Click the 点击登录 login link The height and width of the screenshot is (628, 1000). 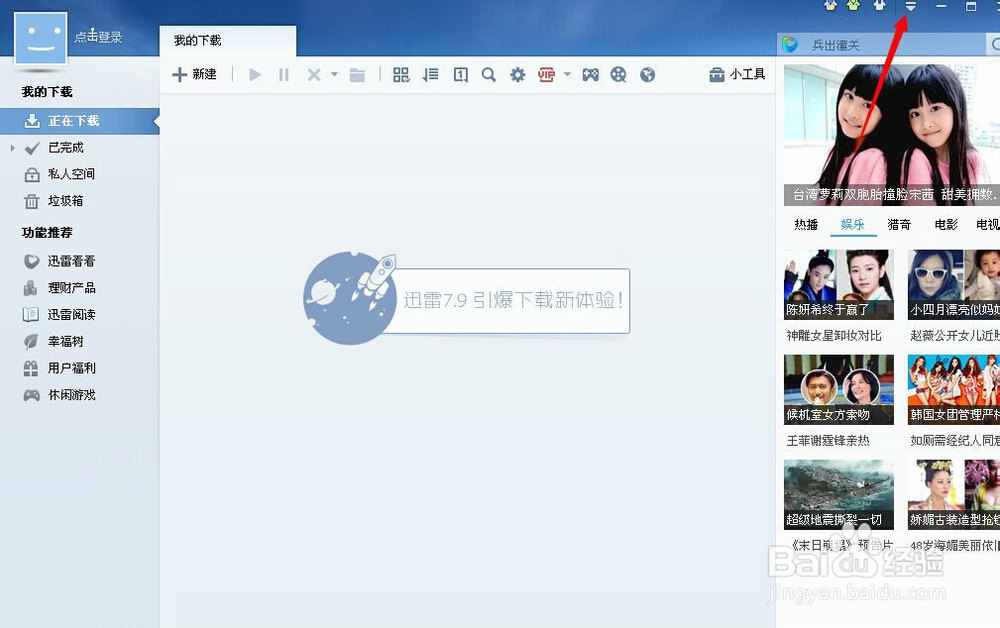[x=98, y=37]
